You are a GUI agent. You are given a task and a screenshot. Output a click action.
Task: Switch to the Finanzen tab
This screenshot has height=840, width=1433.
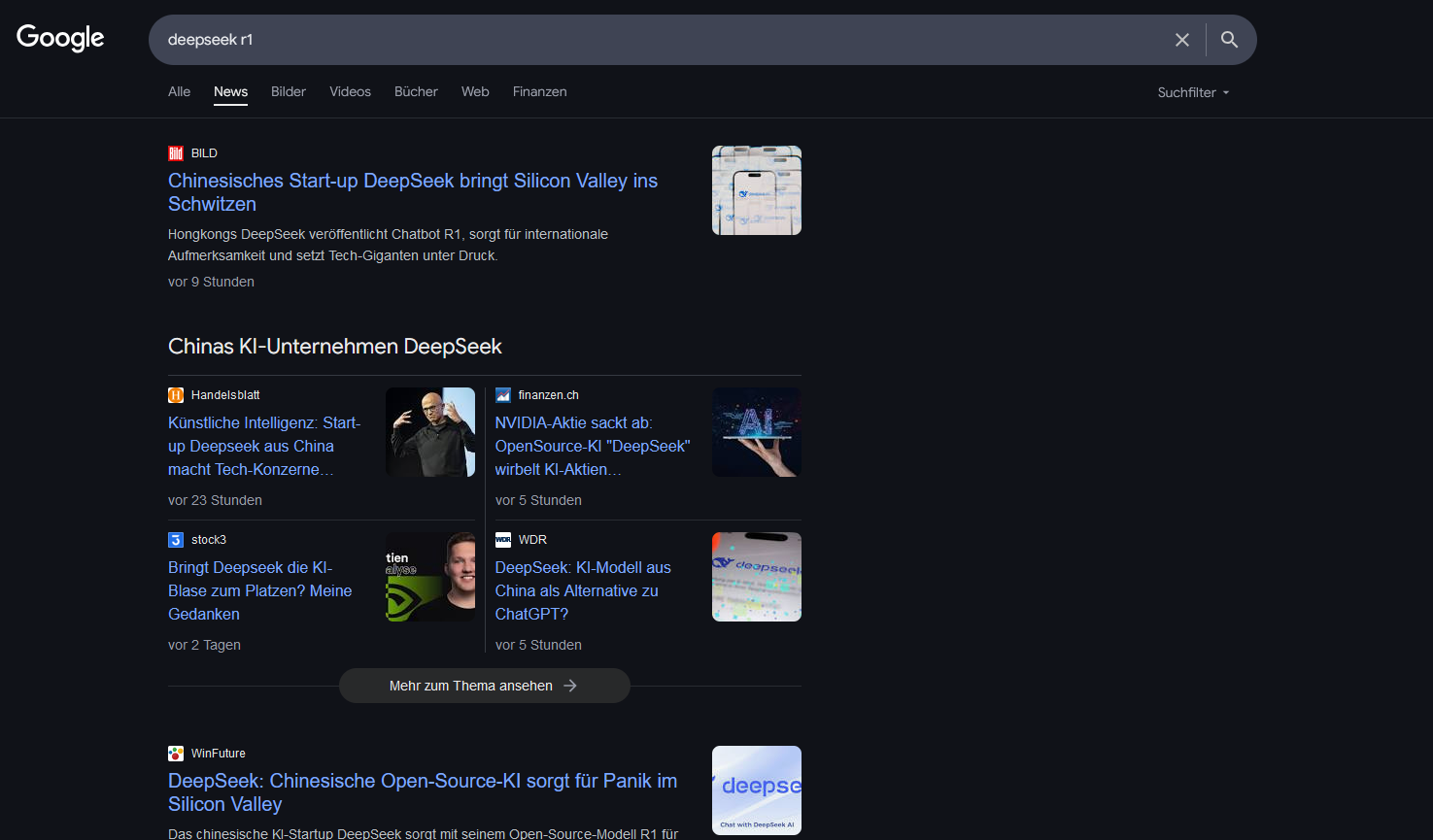pos(540,91)
